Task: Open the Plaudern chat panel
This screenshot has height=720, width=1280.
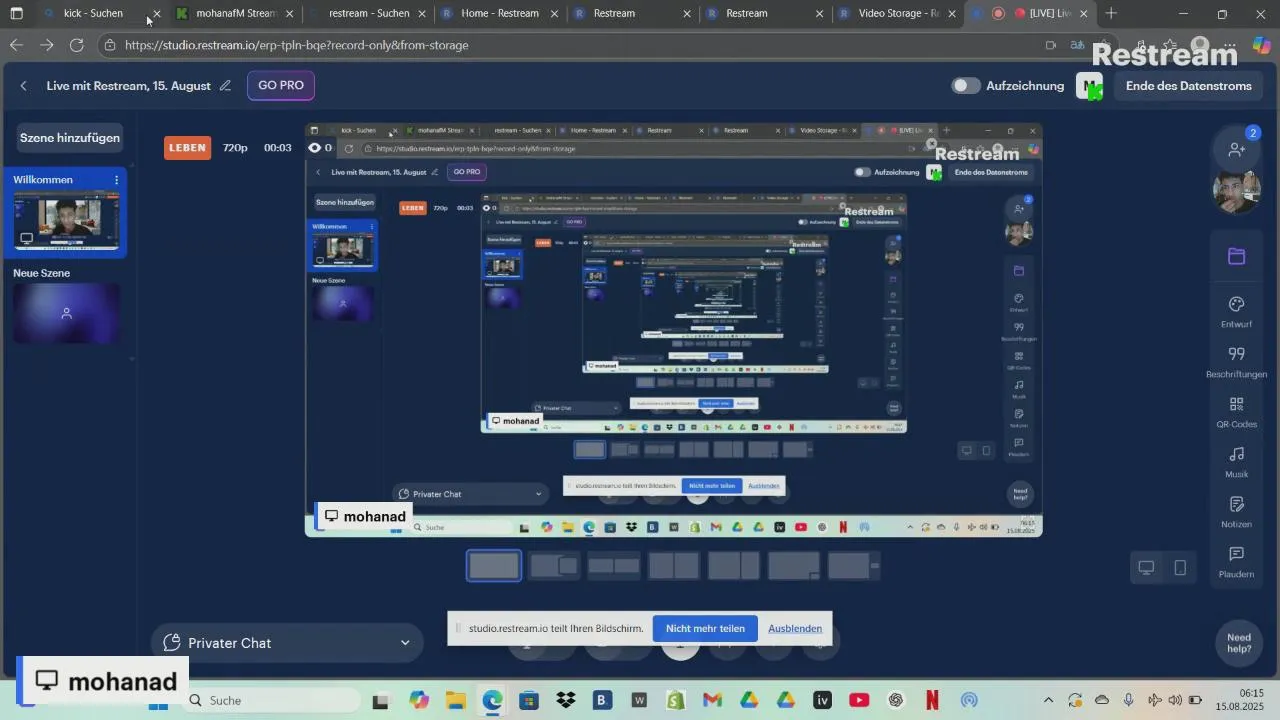Action: pos(1237,562)
